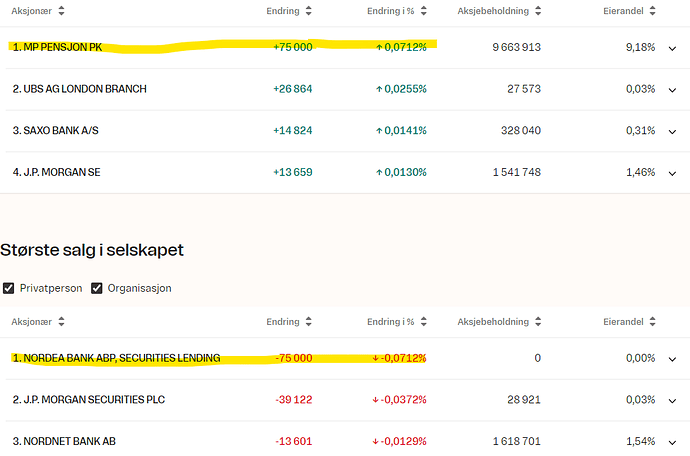The width and height of the screenshot is (690, 456).
Task: Expand the J.P. MORGAN SE row
Action: click(x=672, y=173)
